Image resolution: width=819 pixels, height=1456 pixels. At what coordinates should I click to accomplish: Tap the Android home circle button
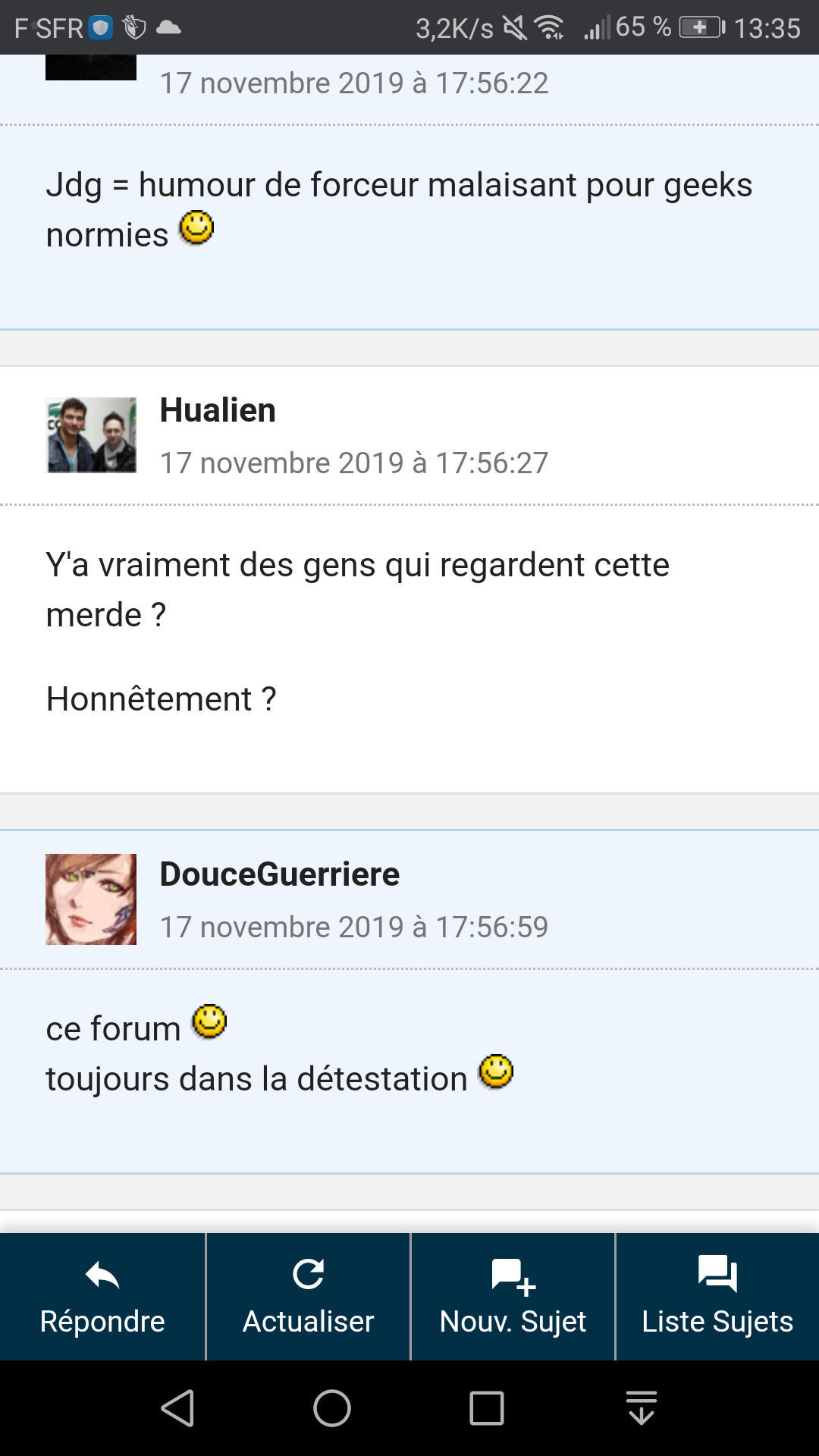coord(332,1408)
